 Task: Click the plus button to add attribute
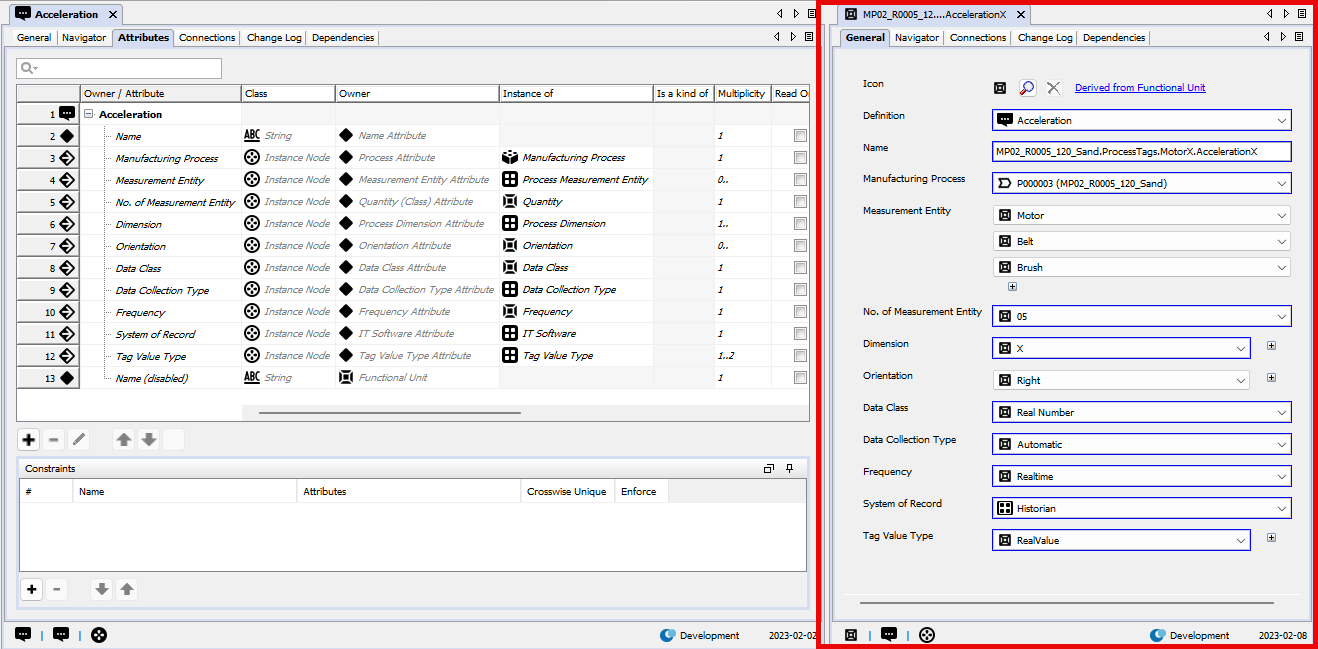29,439
